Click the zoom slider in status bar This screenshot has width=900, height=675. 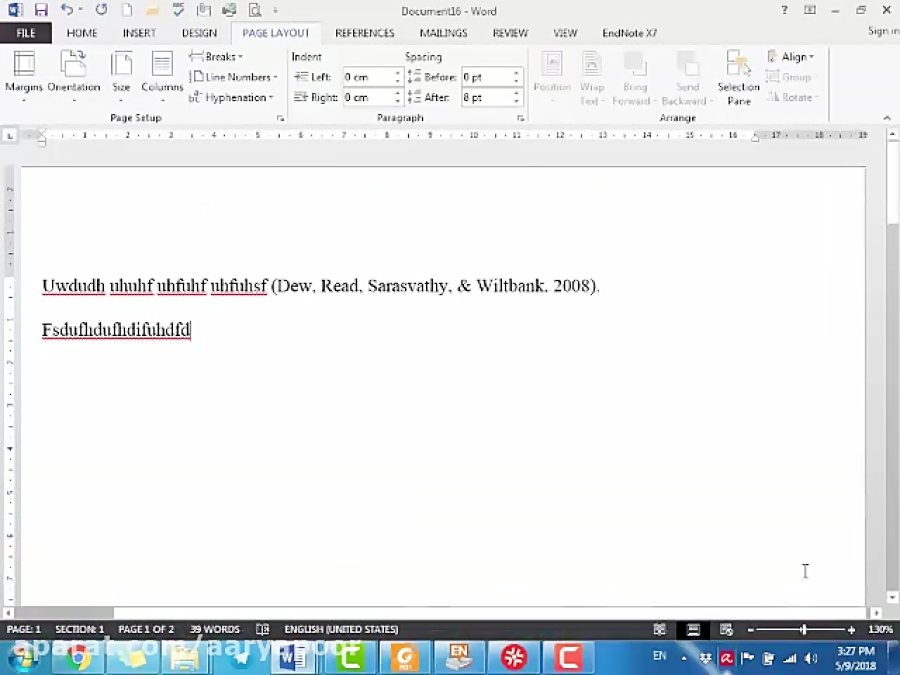coord(803,630)
